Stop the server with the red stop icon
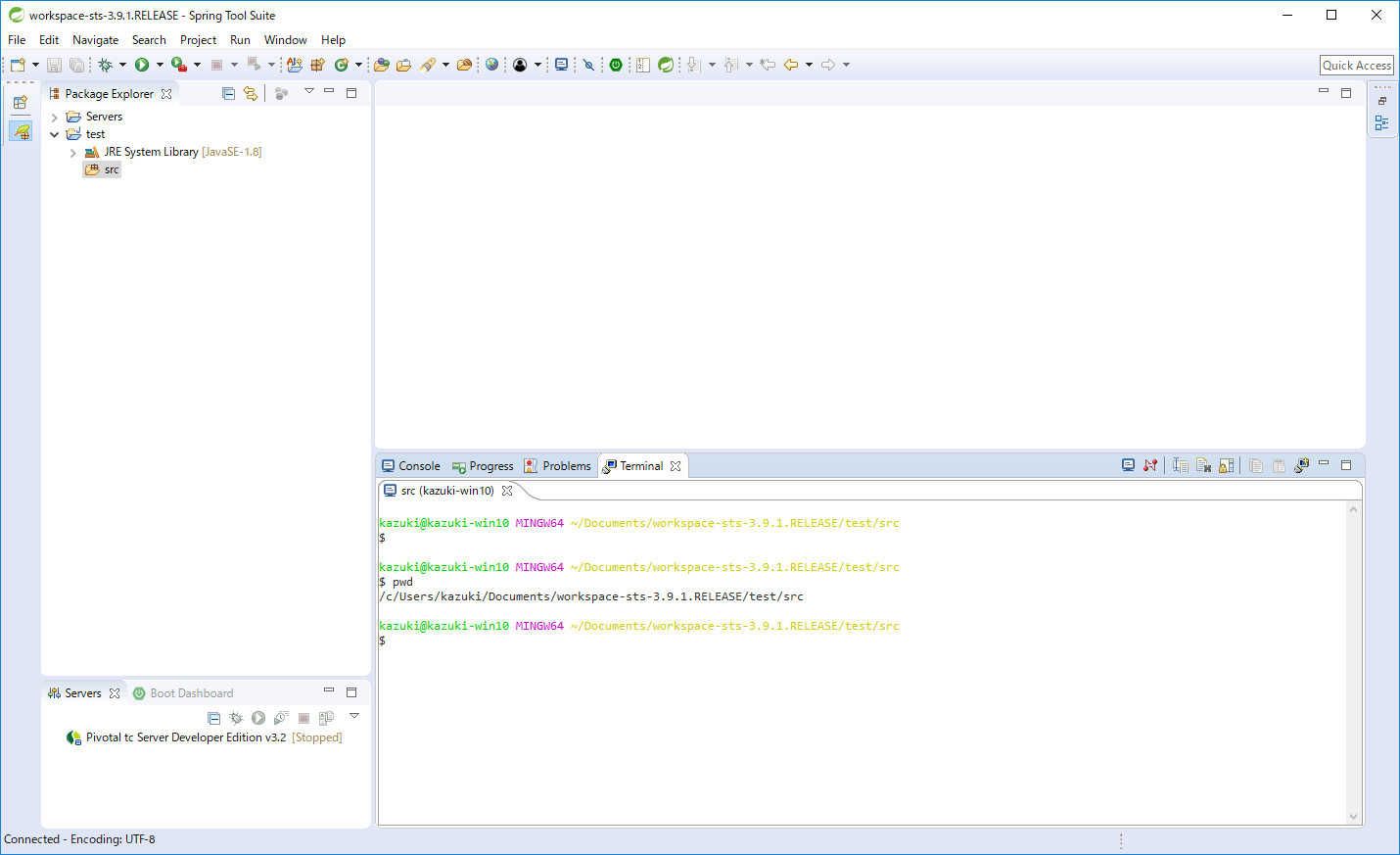Viewport: 1400px width, 855px height. click(303, 717)
